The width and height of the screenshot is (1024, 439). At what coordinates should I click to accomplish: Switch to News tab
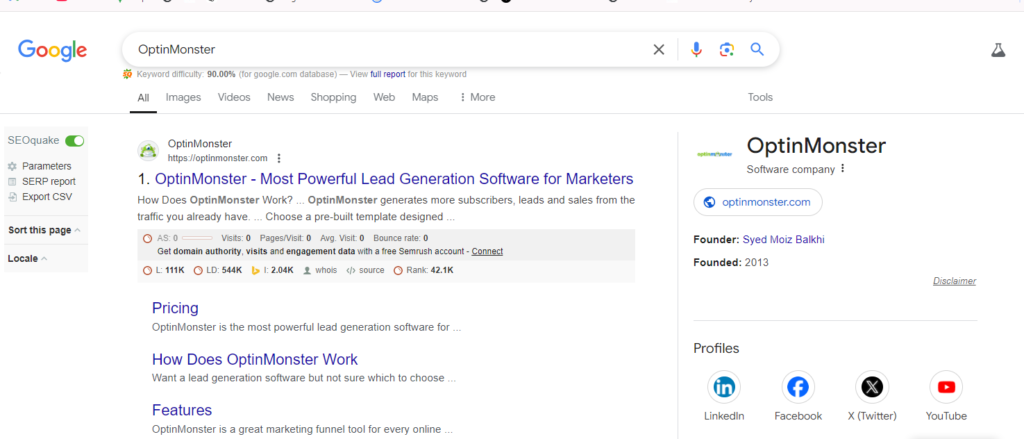280,97
